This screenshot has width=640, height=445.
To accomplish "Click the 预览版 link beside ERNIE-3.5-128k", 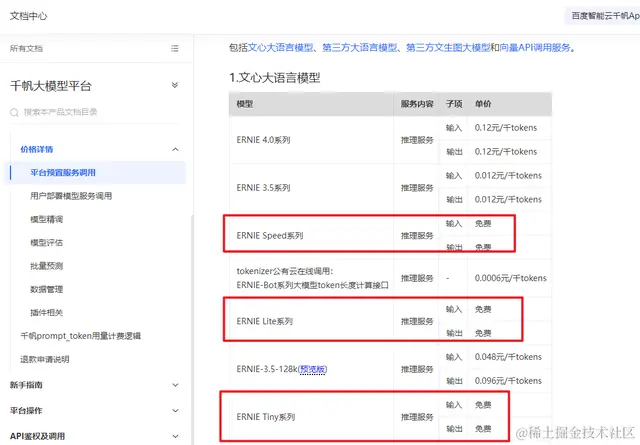I will click(313, 369).
